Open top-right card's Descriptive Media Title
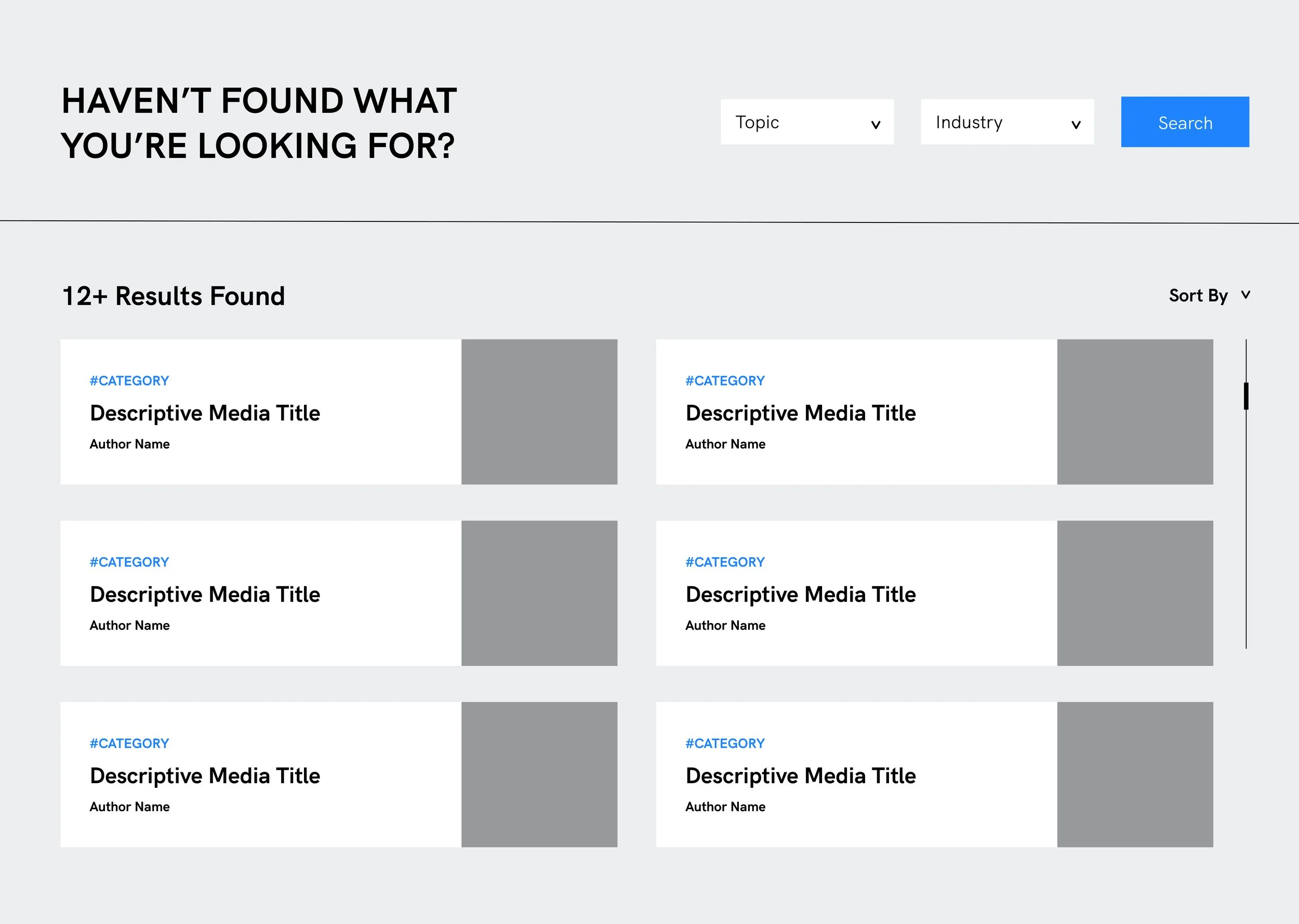The image size is (1299, 924). [800, 413]
